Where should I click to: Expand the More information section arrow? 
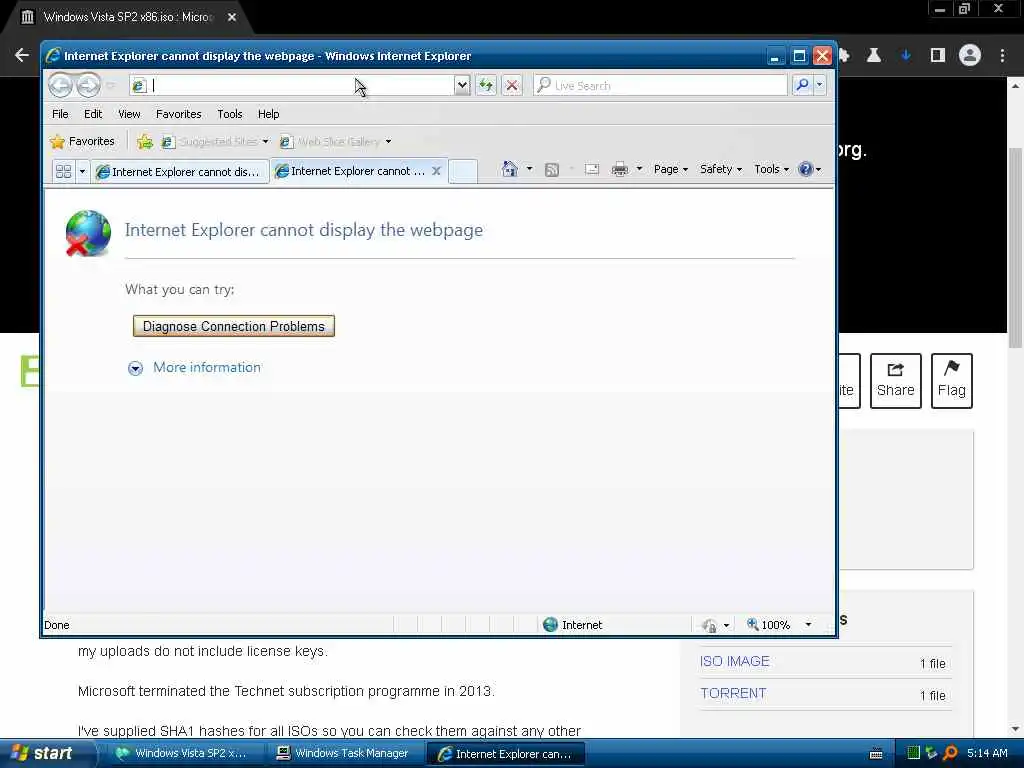point(135,368)
